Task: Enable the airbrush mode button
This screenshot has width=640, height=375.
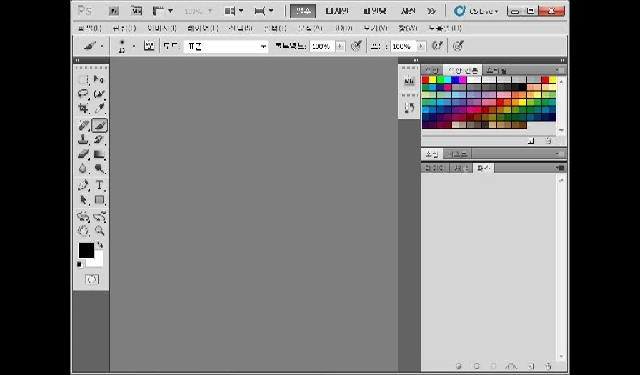Action: pos(438,46)
